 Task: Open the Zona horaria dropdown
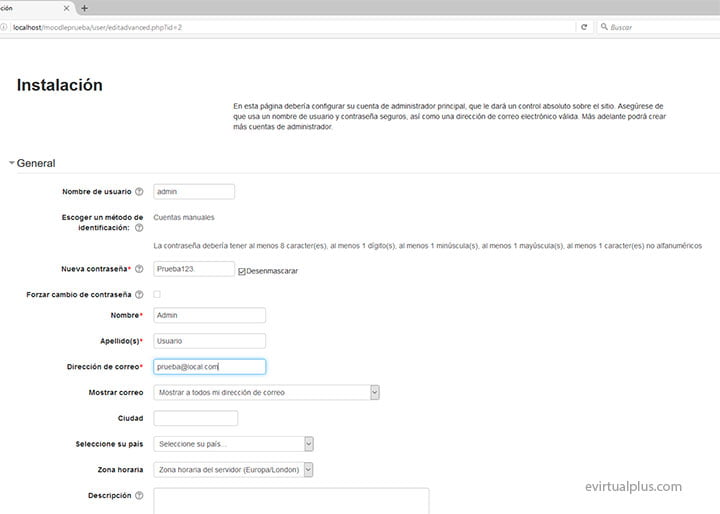tap(234, 469)
